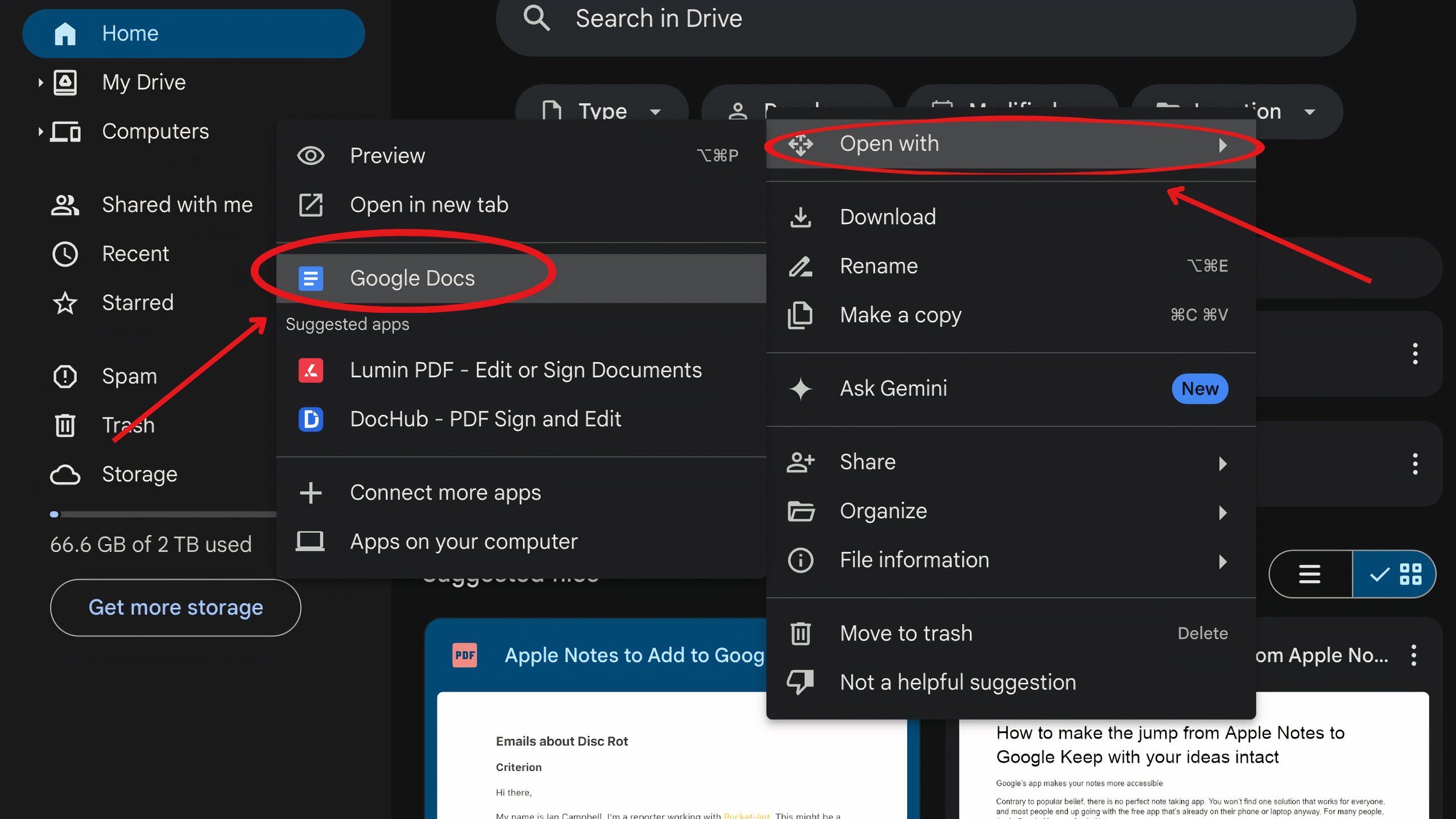Open more options for the Apple No... file card
1456x819 pixels.
point(1414,655)
